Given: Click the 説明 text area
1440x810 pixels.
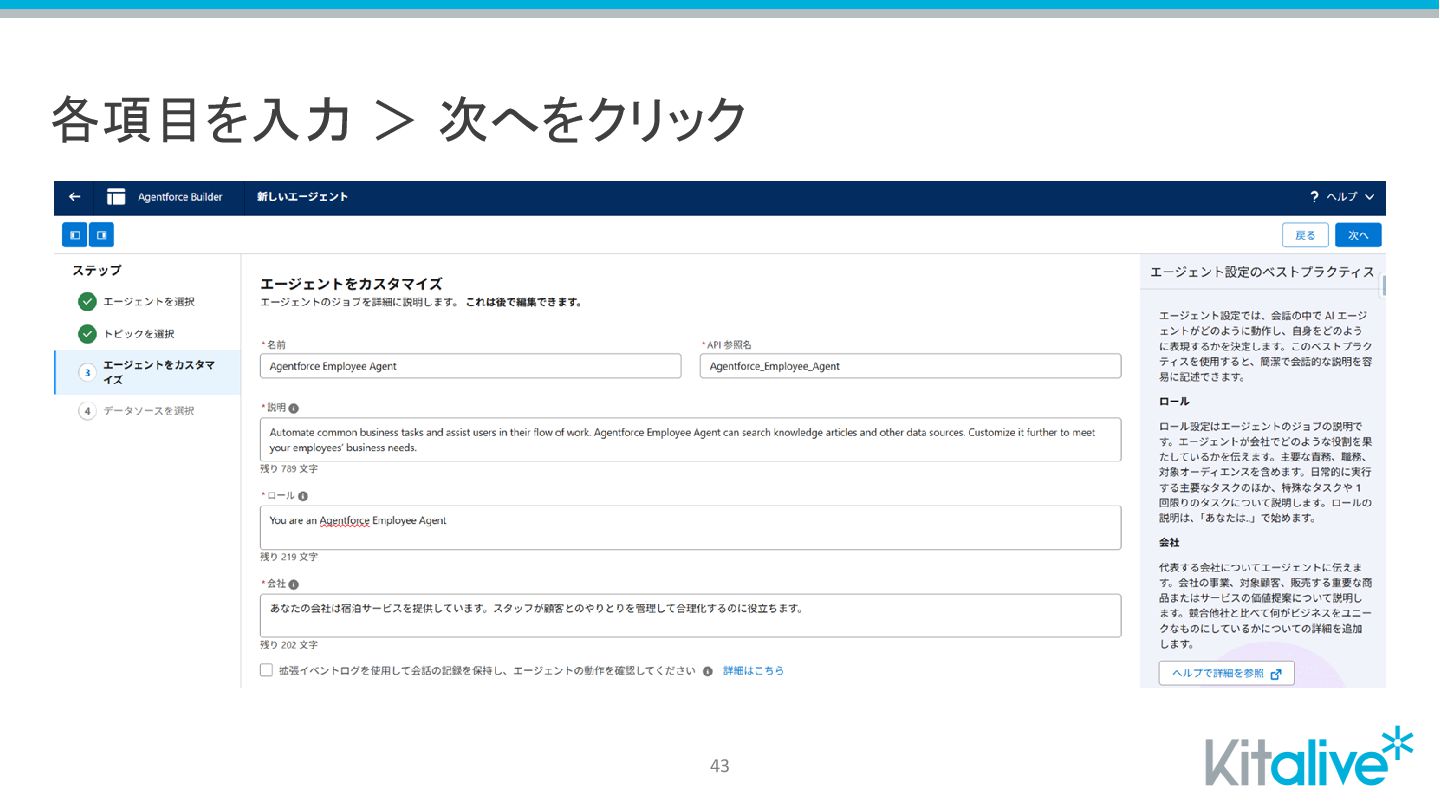Looking at the screenshot, I should 690,440.
